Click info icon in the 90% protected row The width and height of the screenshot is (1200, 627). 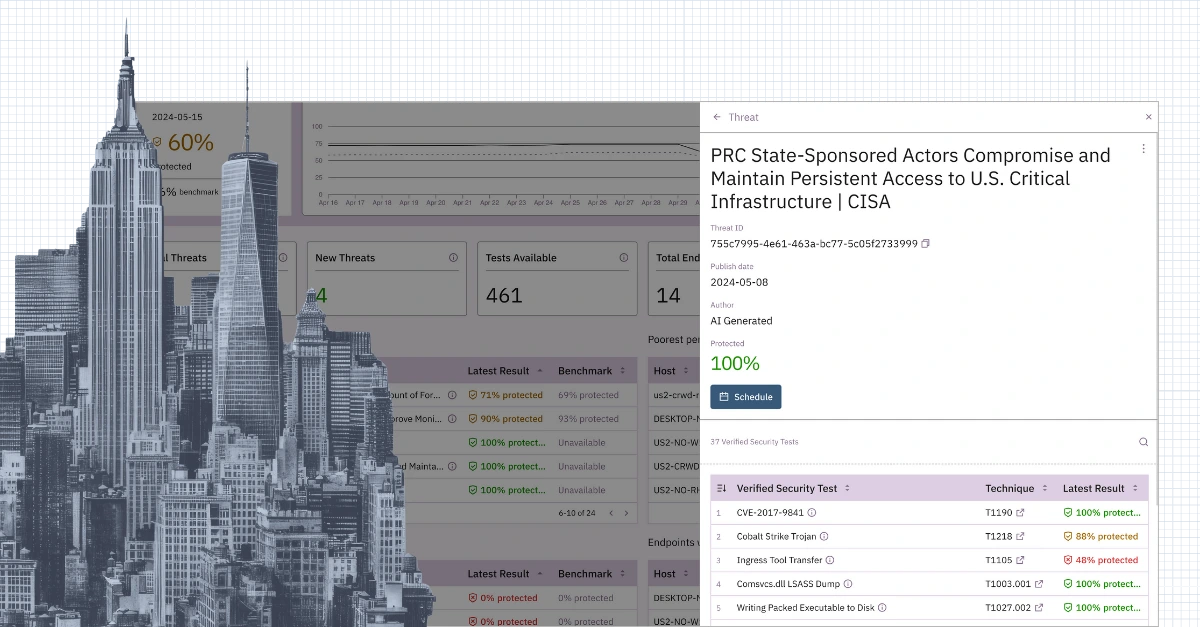pyautogui.click(x=452, y=419)
